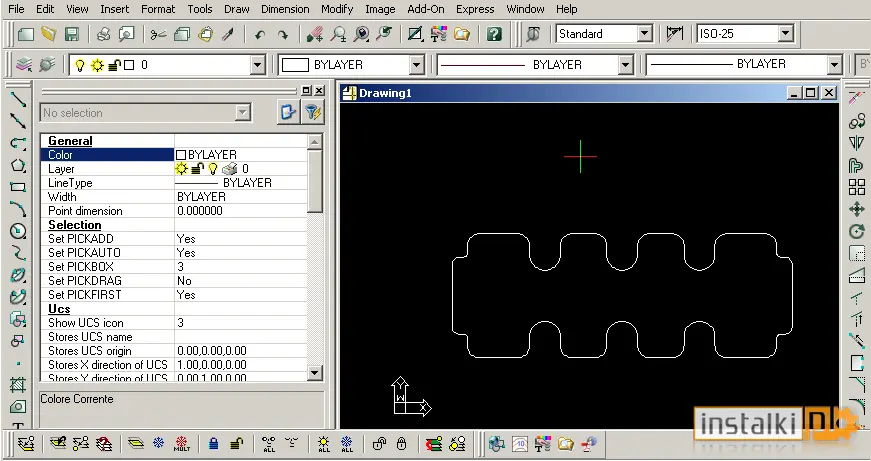Image resolution: width=871 pixels, height=461 pixels.
Task: Create a new drawing with the New icon
Action: [x=26, y=34]
